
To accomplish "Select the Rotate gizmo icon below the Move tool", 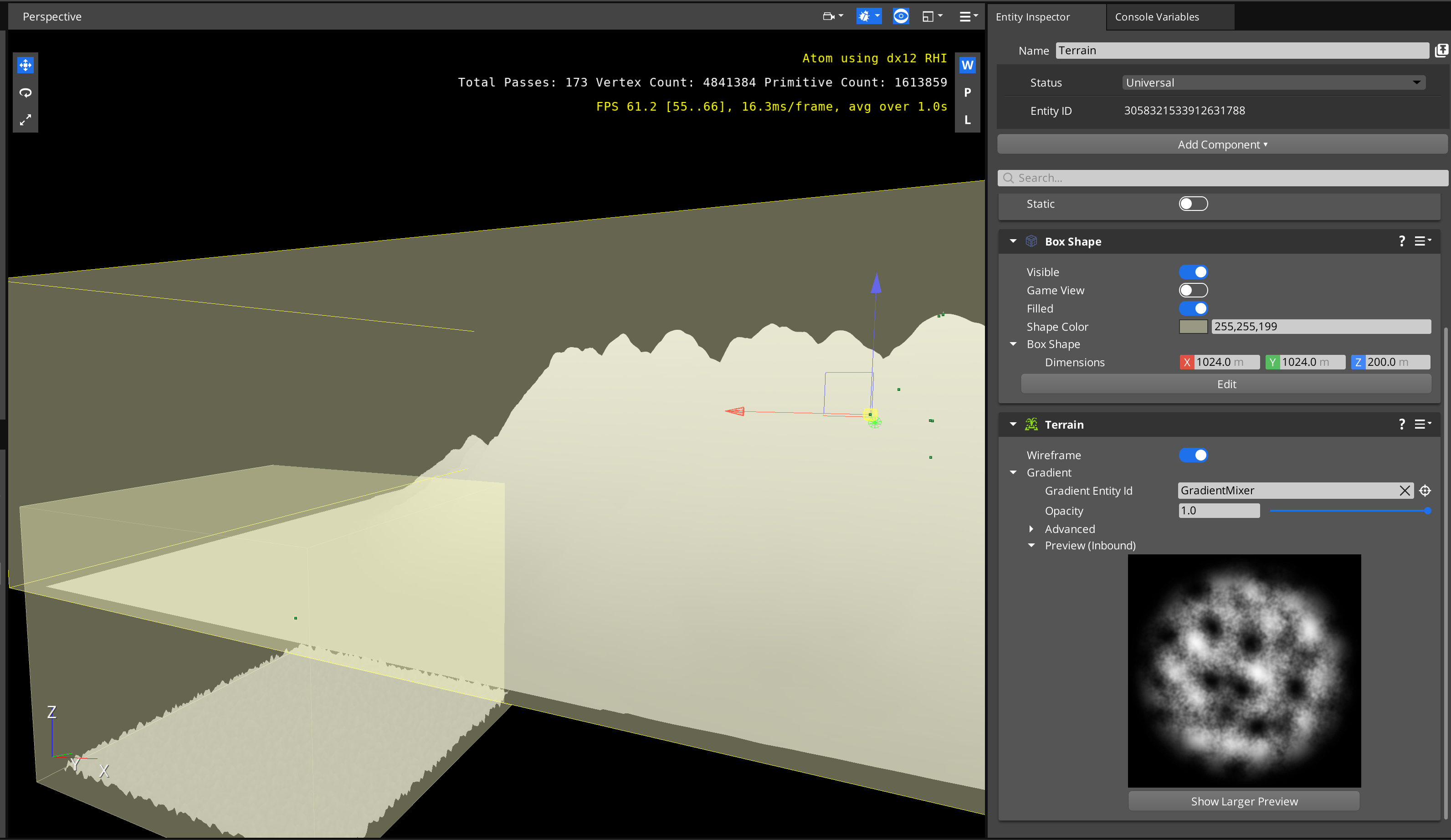I will coord(26,92).
